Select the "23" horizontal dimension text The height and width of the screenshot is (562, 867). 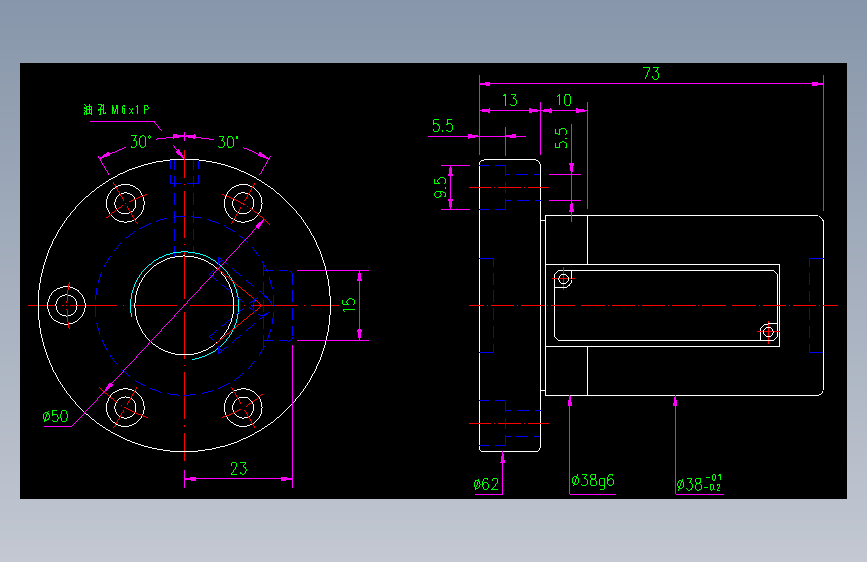pos(239,469)
